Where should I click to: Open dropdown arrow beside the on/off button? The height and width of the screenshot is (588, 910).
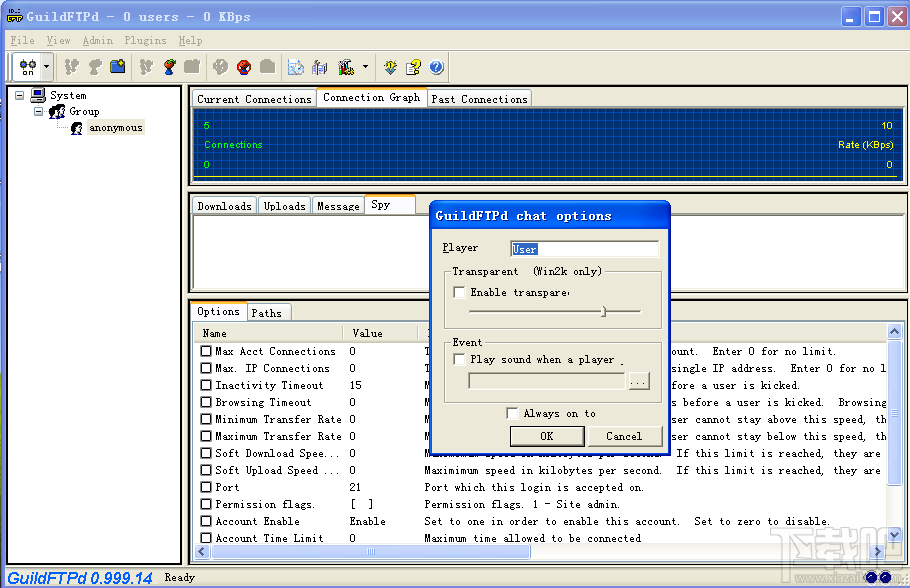[x=47, y=67]
